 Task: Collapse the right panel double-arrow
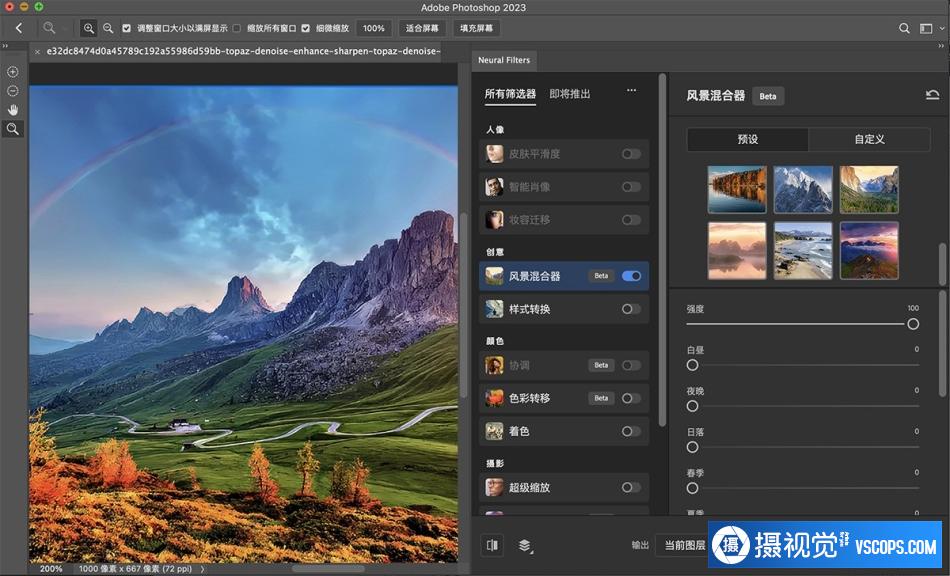click(x=941, y=46)
